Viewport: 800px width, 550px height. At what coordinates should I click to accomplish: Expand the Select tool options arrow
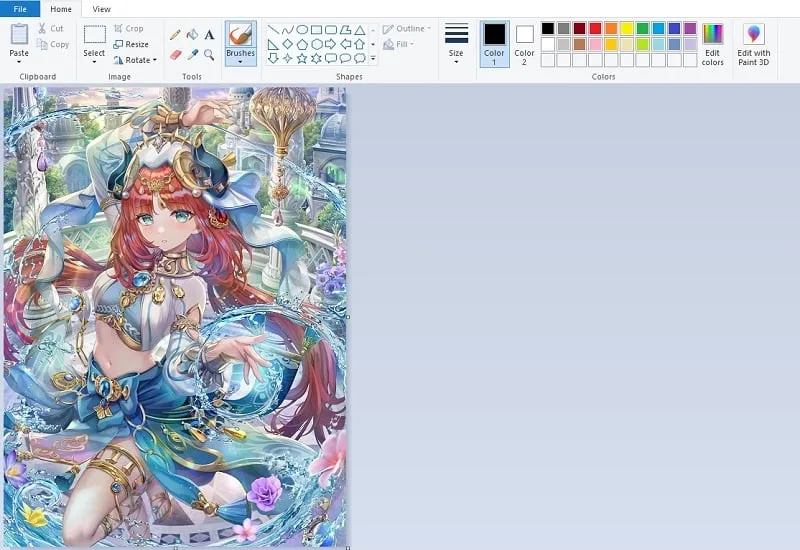(x=94, y=62)
